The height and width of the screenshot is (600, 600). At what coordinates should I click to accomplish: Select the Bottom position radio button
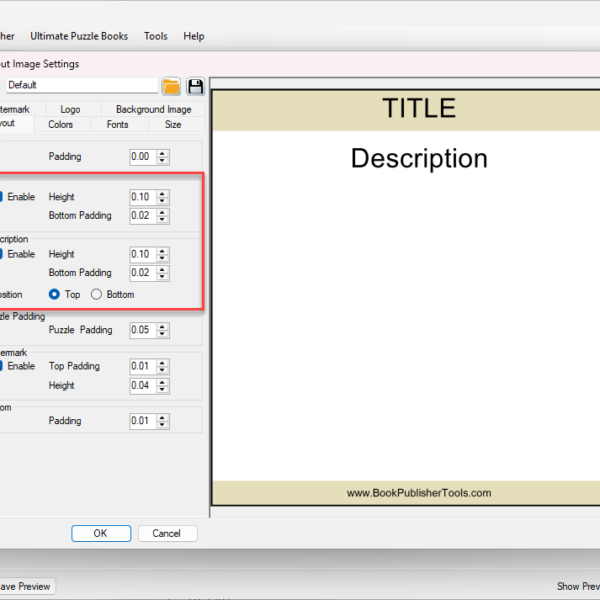[97, 295]
